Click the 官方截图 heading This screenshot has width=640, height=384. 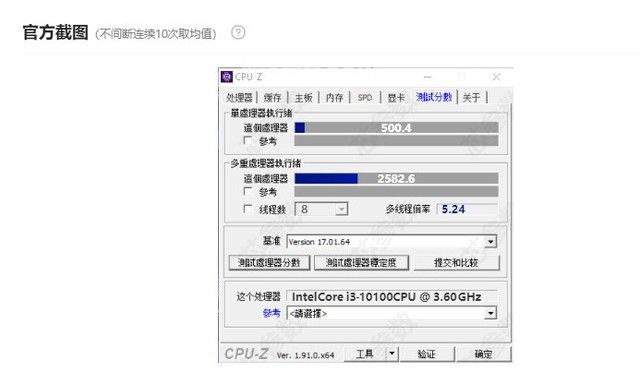(x=55, y=32)
